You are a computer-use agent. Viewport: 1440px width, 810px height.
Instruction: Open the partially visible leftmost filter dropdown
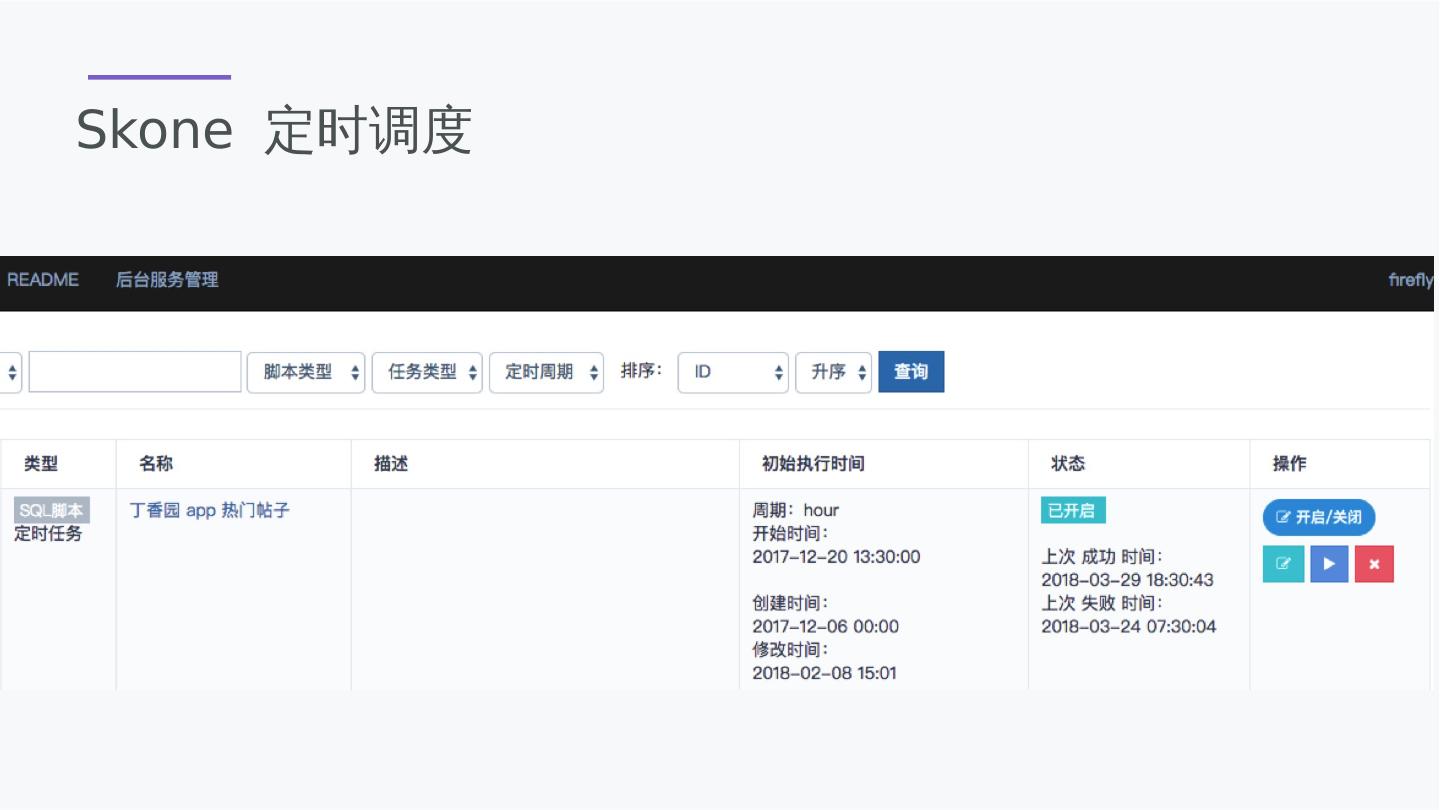point(10,372)
